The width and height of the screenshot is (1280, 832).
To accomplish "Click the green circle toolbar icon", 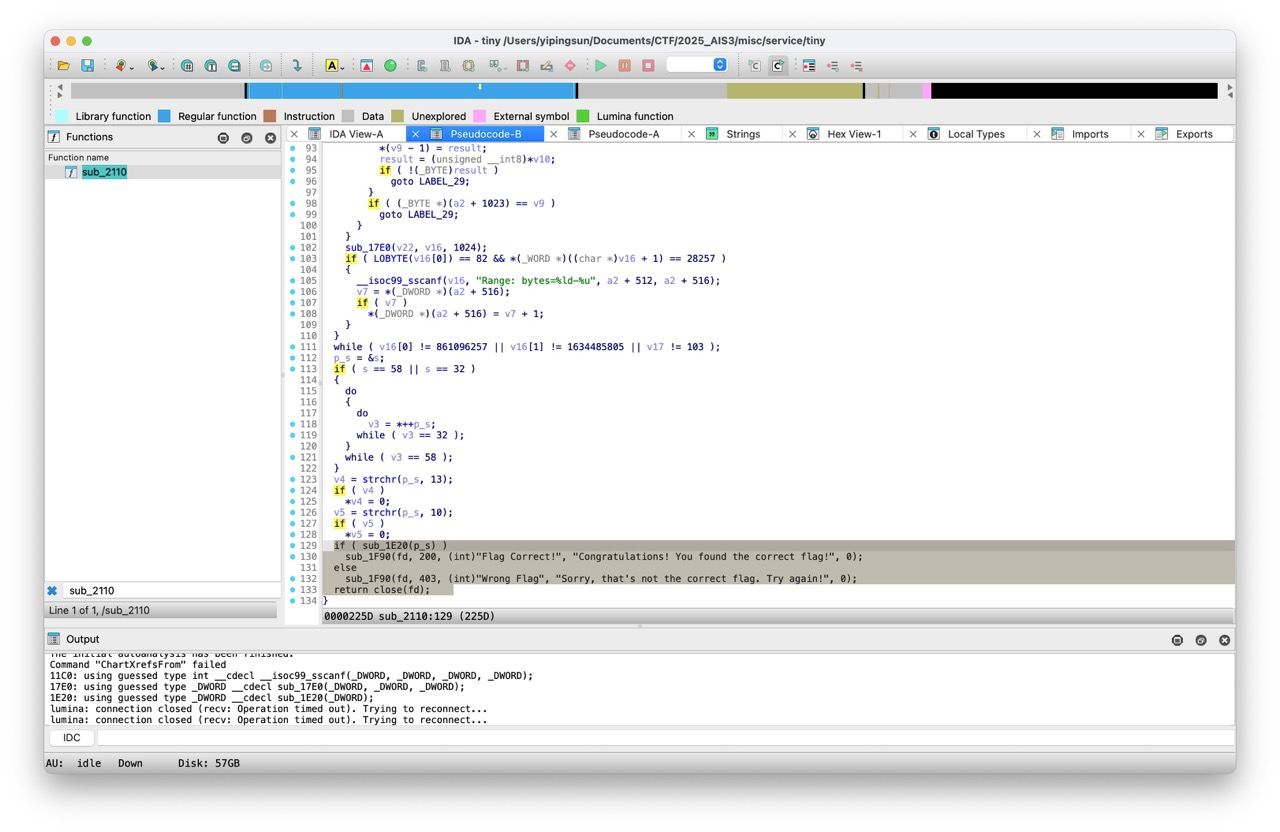I will click(390, 66).
